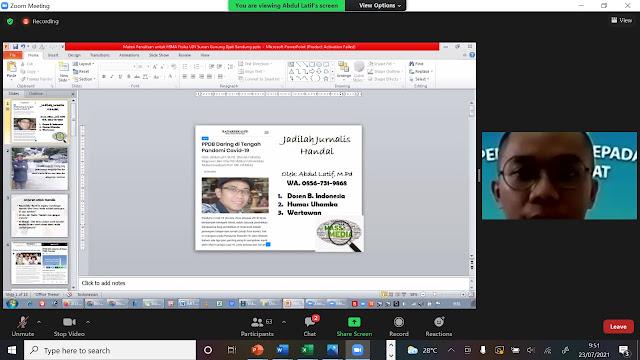640x360 pixels.
Task: Open the notification center icon
Action: pos(624,350)
